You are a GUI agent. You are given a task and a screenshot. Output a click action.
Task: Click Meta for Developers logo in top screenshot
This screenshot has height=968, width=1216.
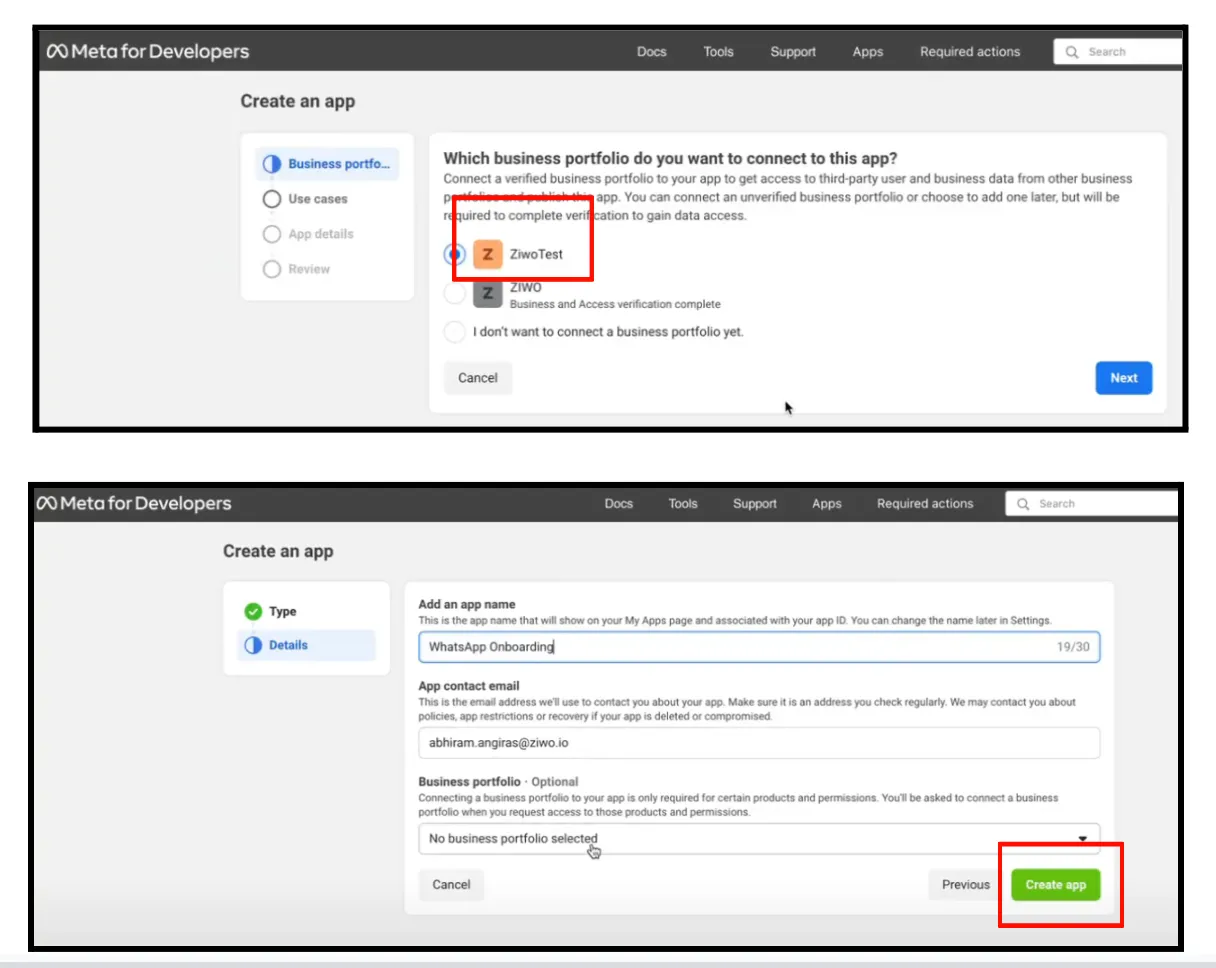[148, 52]
